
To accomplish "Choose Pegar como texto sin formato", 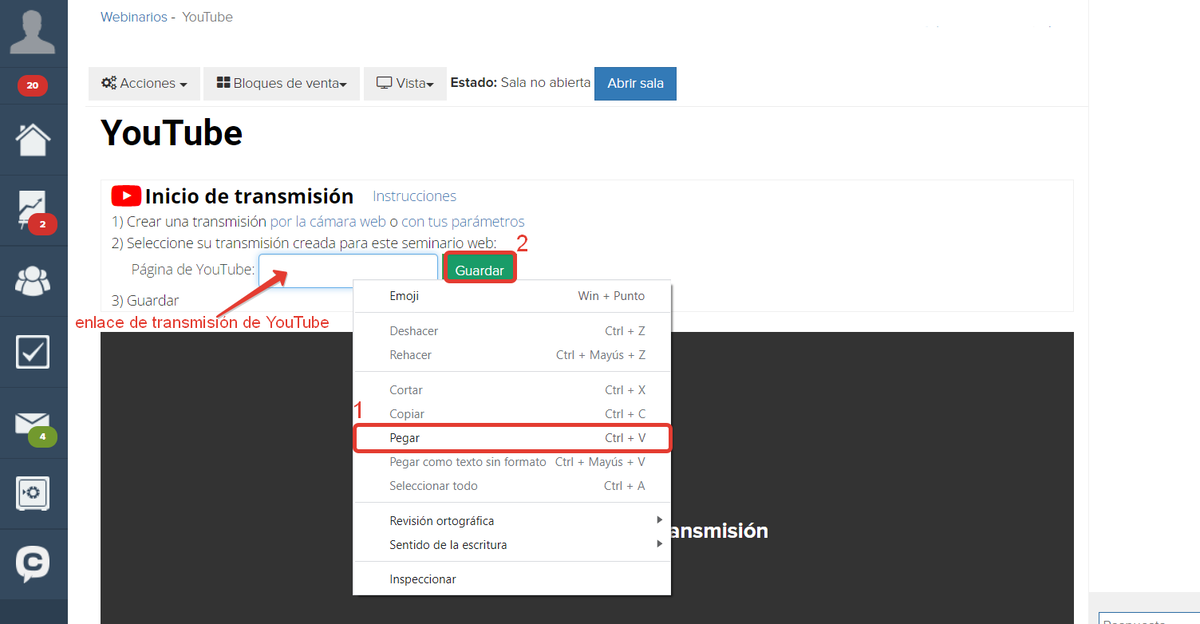I will pos(512,462).
